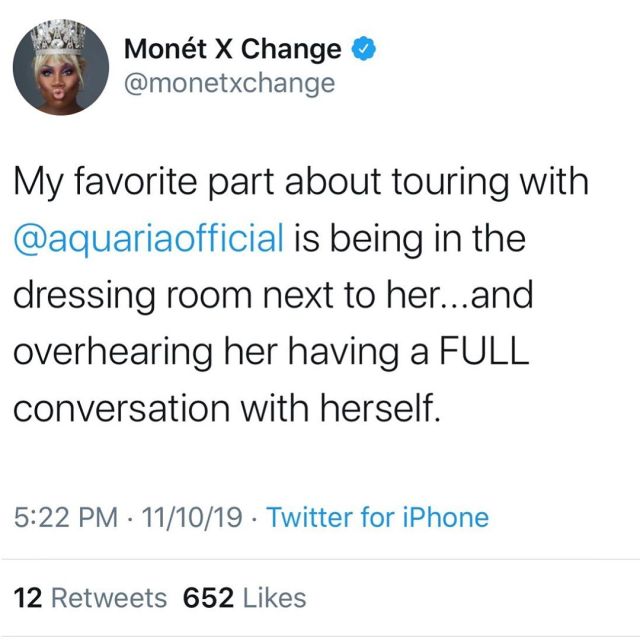Click the 'dressing room next to her' line
The height and width of the screenshot is (640, 640).
click(x=273, y=295)
